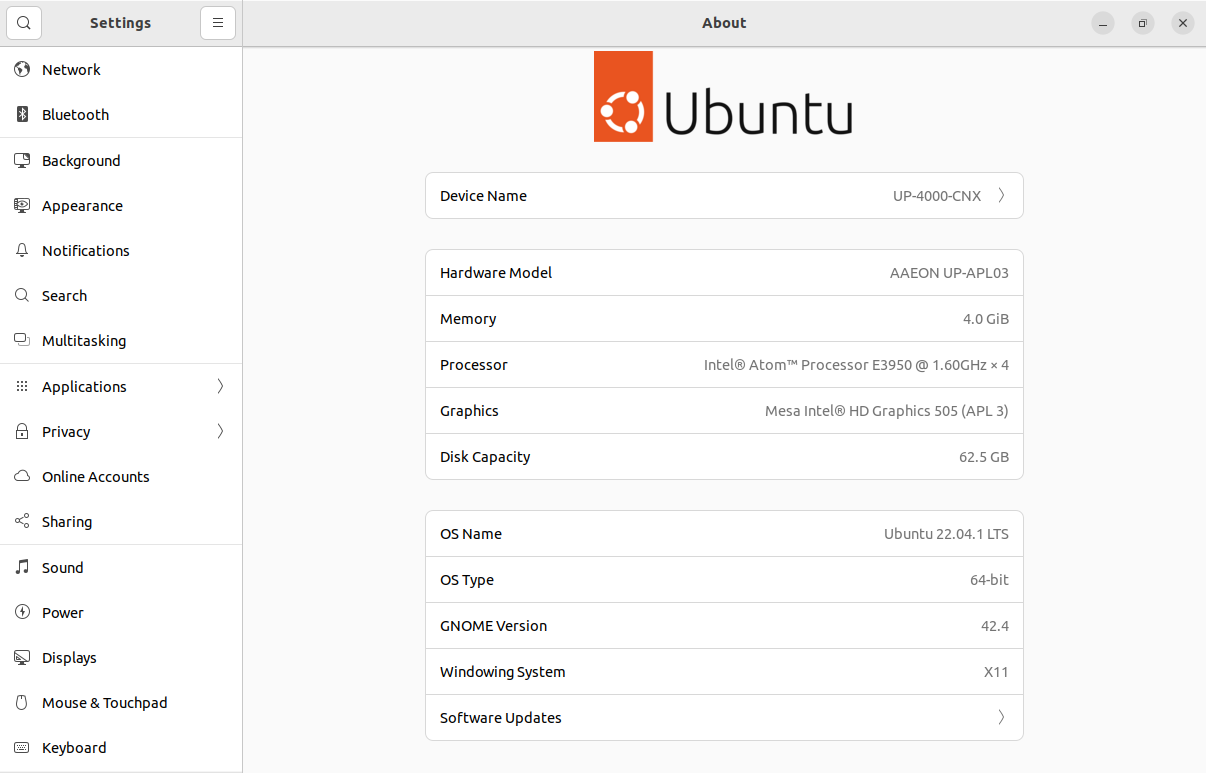
Task: Select Sharing in sidebar
Action: (x=121, y=522)
